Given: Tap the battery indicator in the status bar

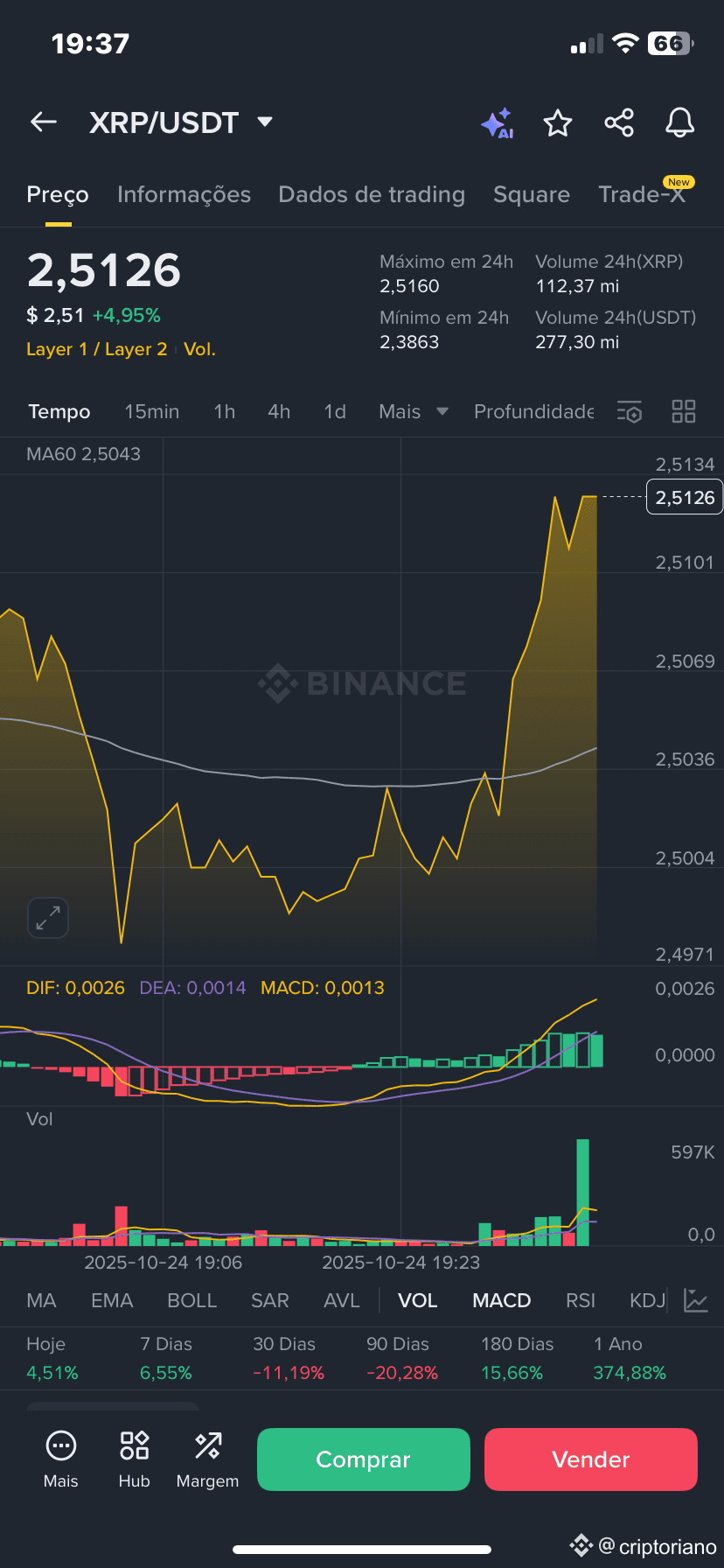Looking at the screenshot, I should coord(671,44).
